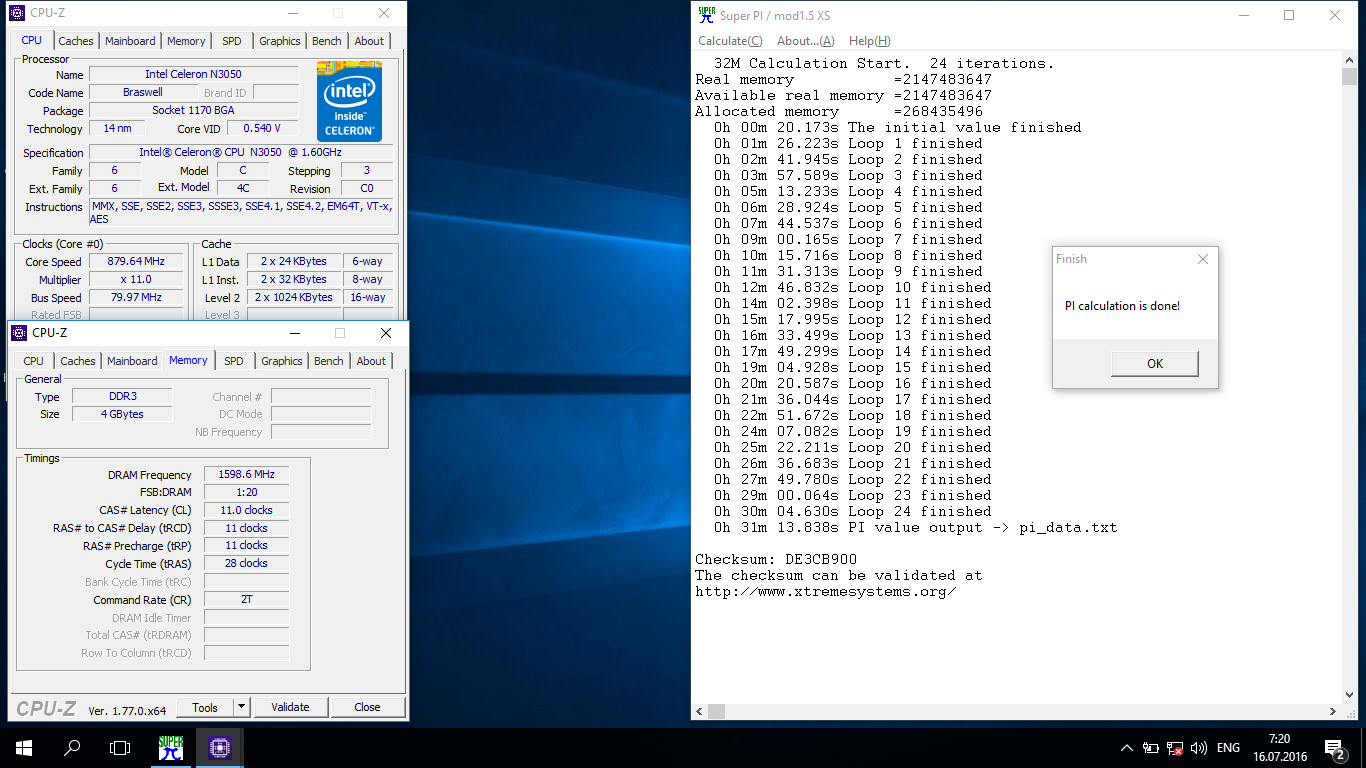Open the About menu in Super PI

[805, 41]
